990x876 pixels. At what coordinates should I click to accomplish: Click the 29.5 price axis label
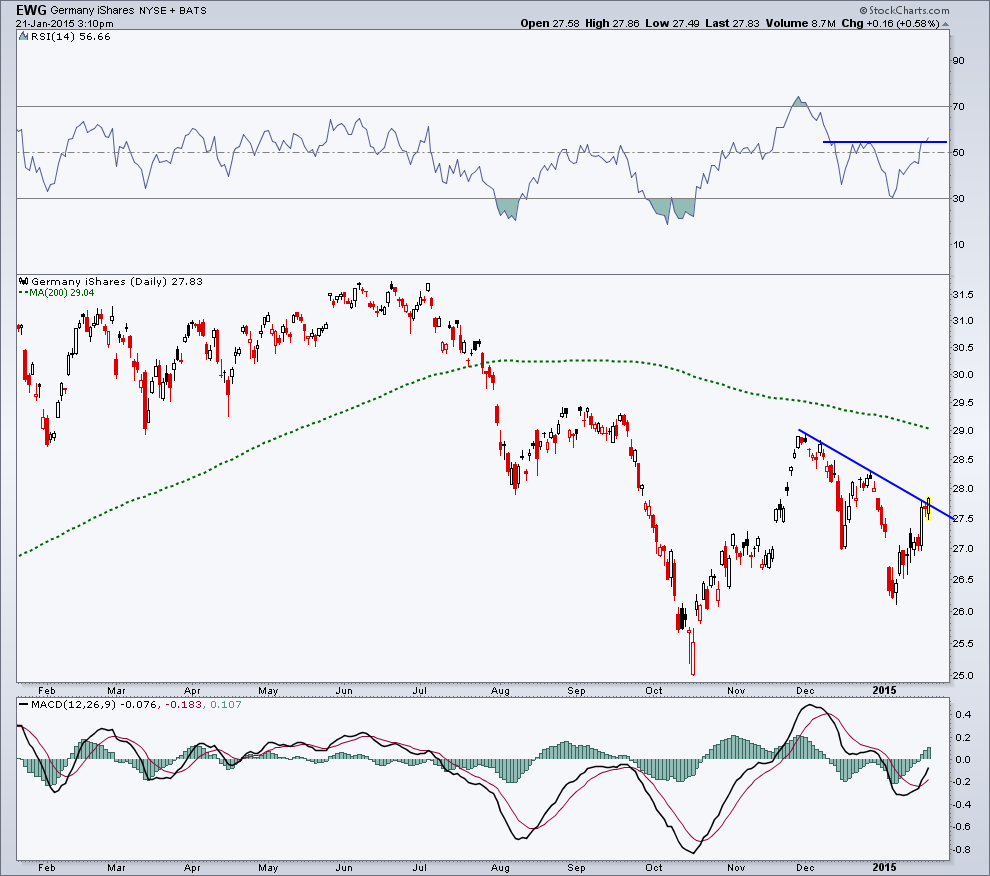pyautogui.click(x=963, y=402)
